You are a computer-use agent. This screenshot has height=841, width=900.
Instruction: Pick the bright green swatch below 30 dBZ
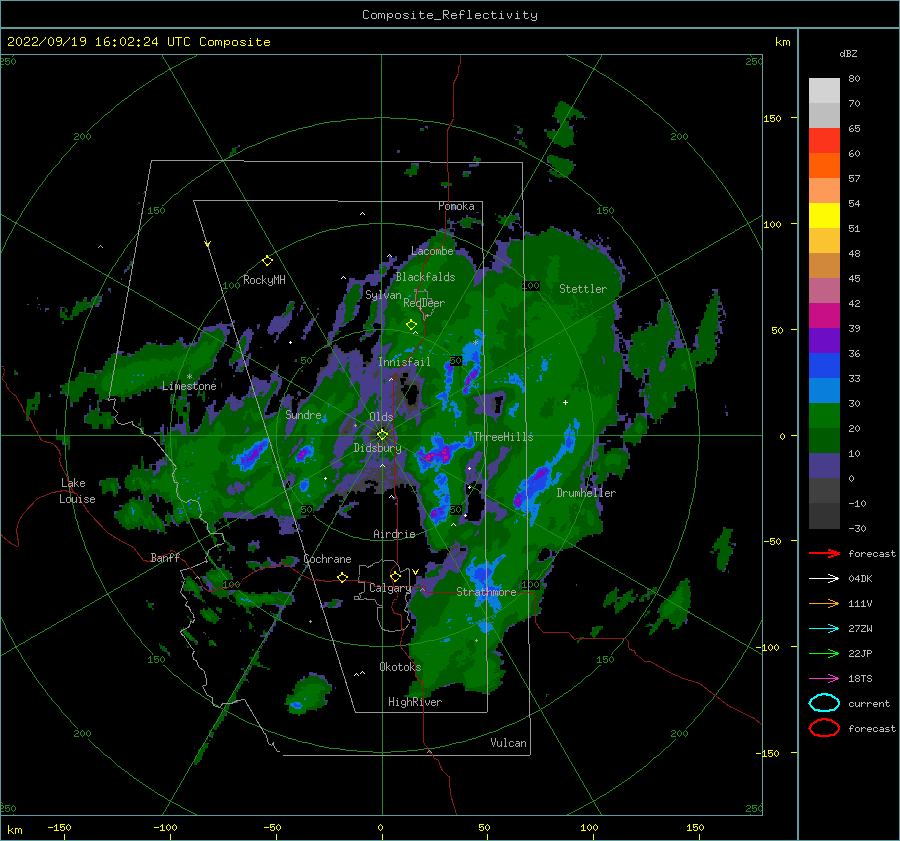click(x=824, y=416)
